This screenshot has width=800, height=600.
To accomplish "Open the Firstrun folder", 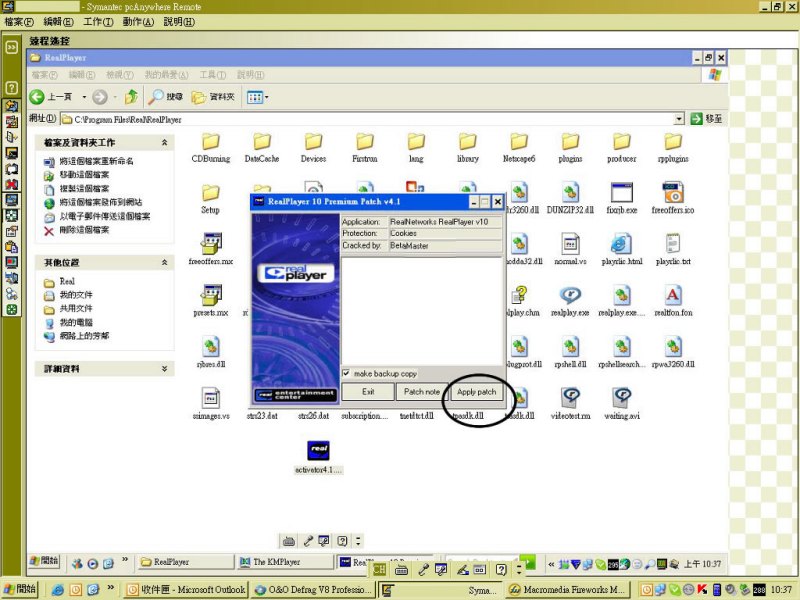I will click(365, 142).
